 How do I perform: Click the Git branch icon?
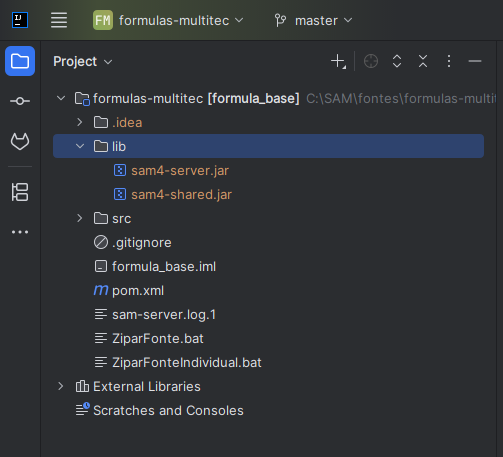(x=280, y=20)
